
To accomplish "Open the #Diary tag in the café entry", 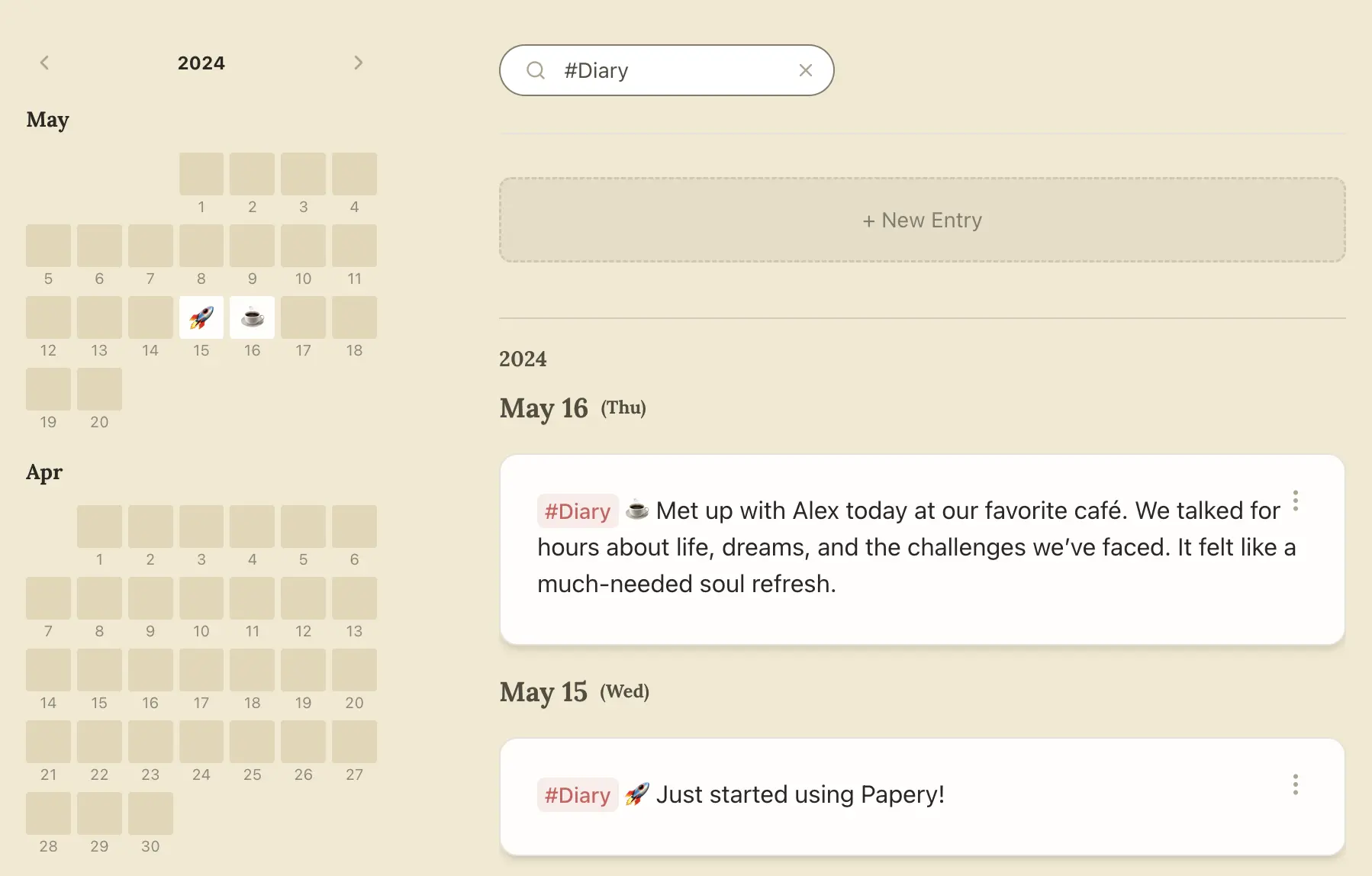I will pyautogui.click(x=577, y=511).
